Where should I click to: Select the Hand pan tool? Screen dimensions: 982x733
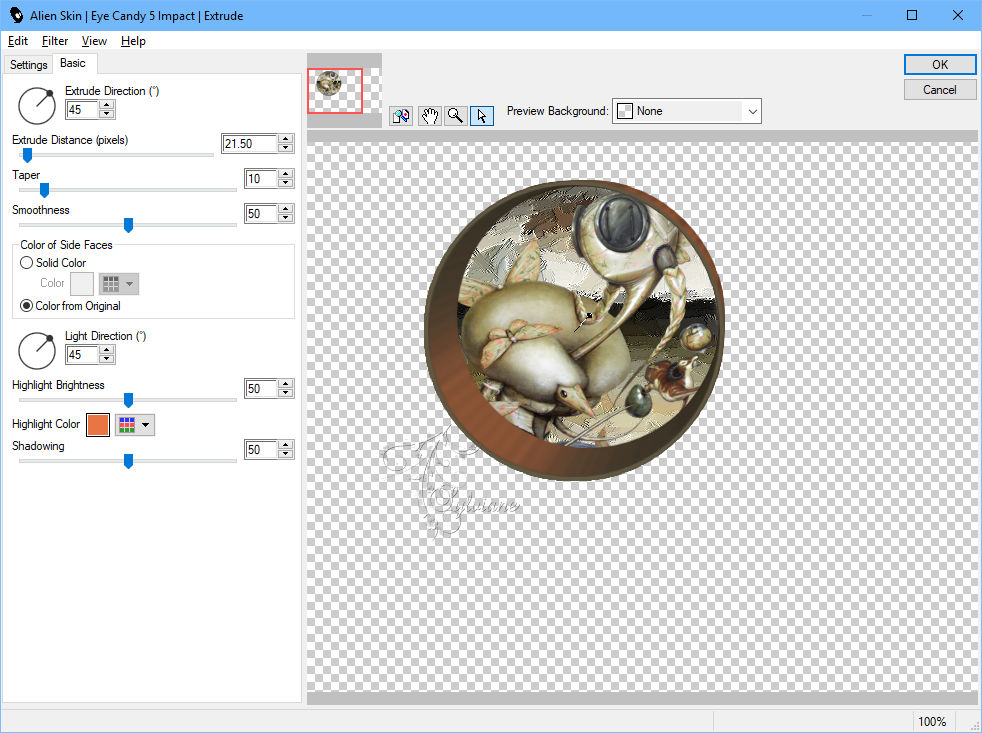429,116
